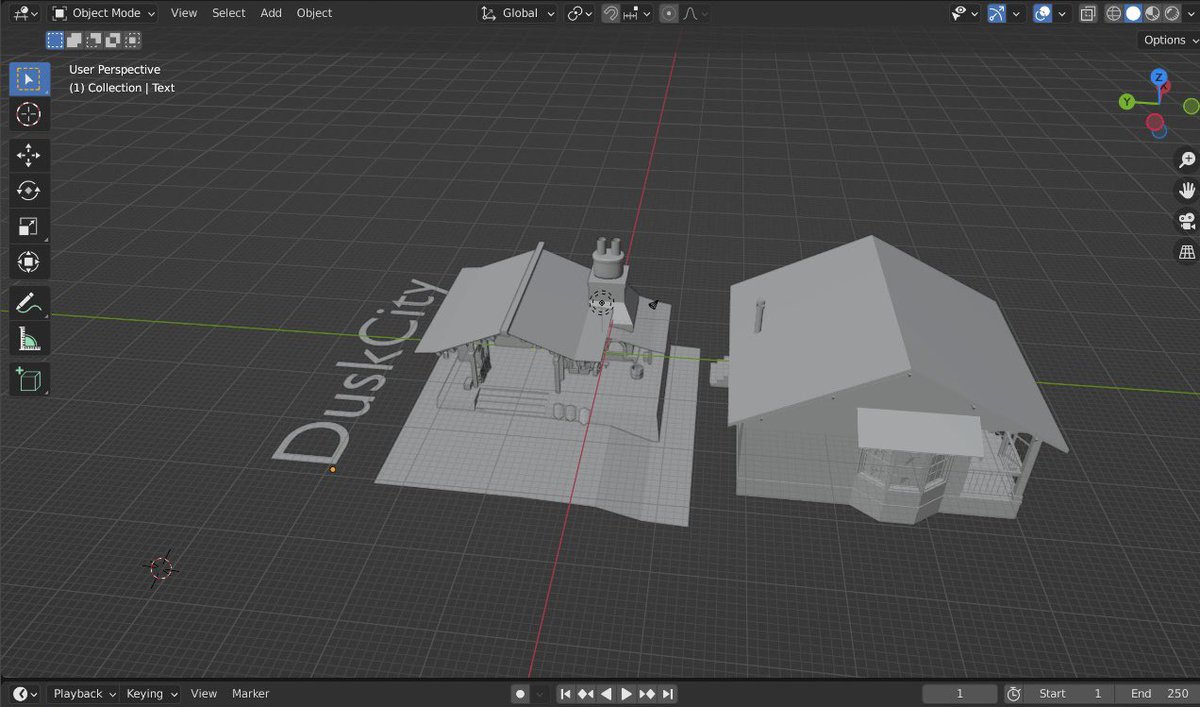Select the Annotate tool
This screenshot has height=707, width=1200.
(x=29, y=302)
